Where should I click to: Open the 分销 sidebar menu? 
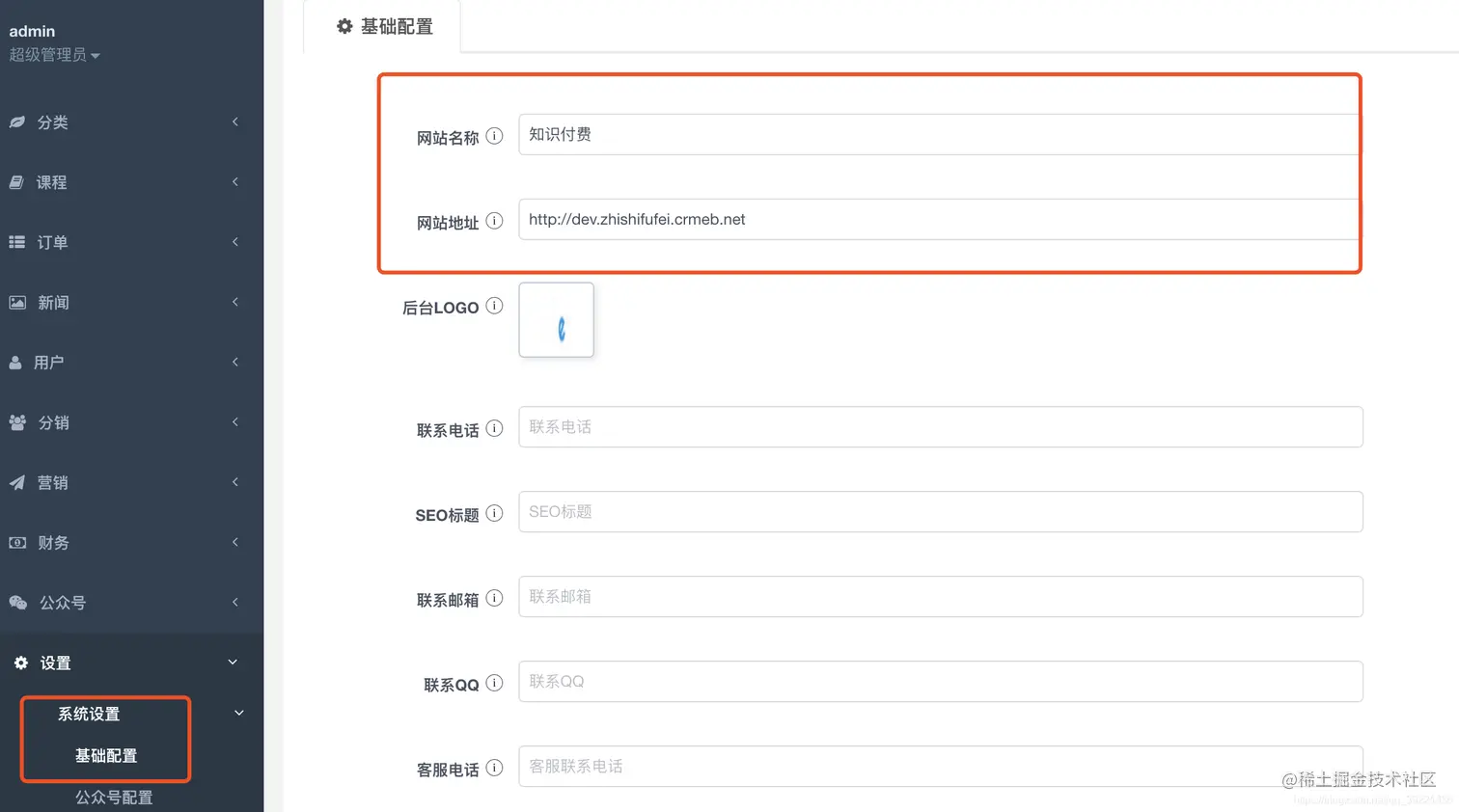[x=131, y=422]
